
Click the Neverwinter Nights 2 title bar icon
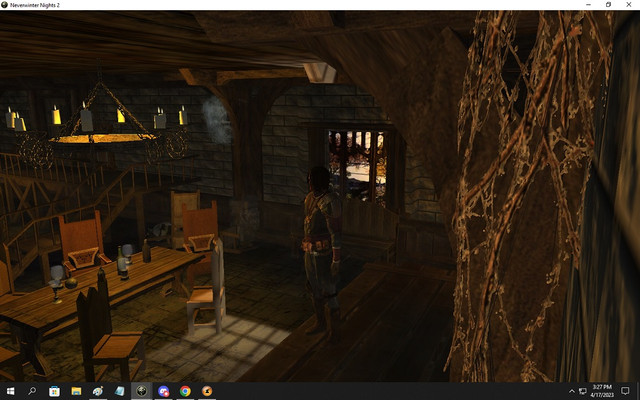[4, 5]
